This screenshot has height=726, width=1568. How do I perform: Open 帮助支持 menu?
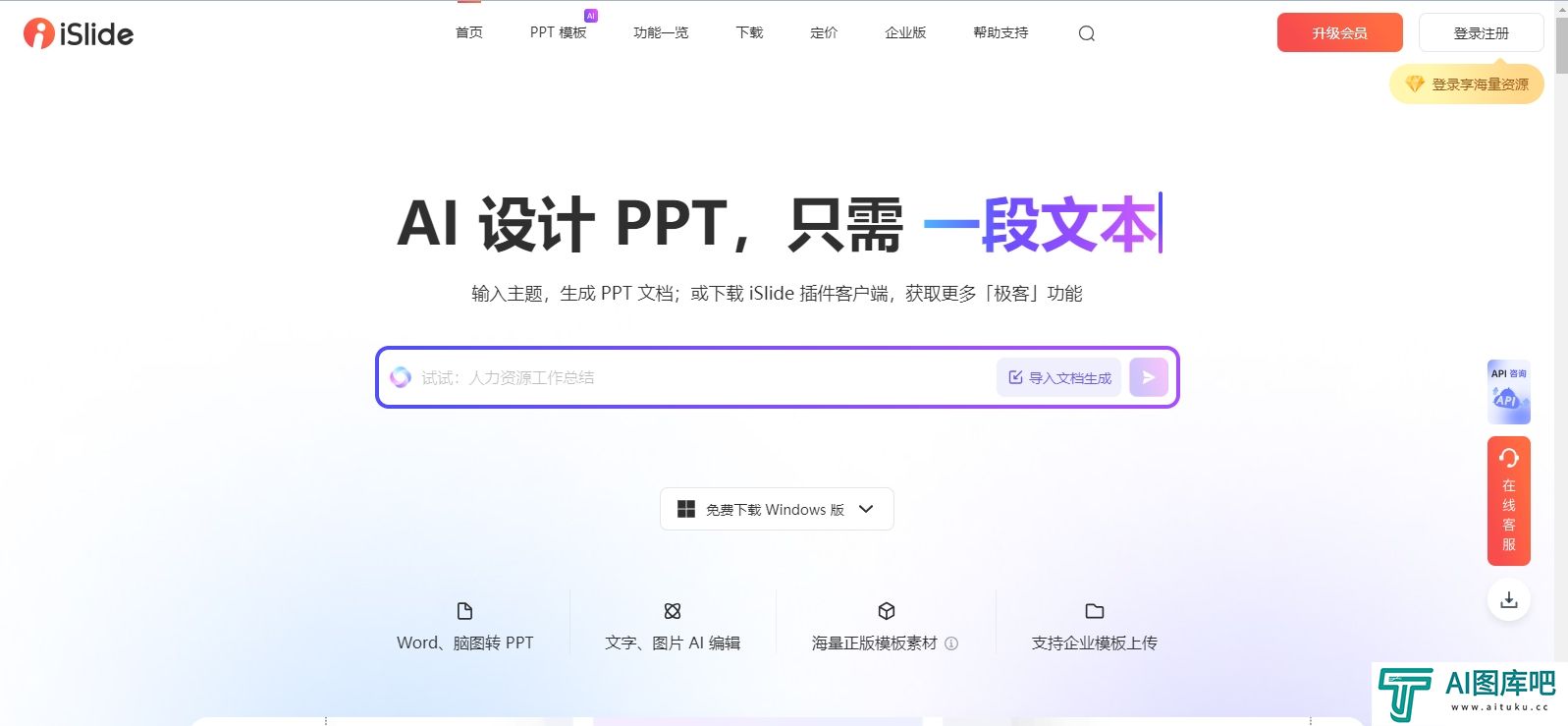tap(1000, 32)
